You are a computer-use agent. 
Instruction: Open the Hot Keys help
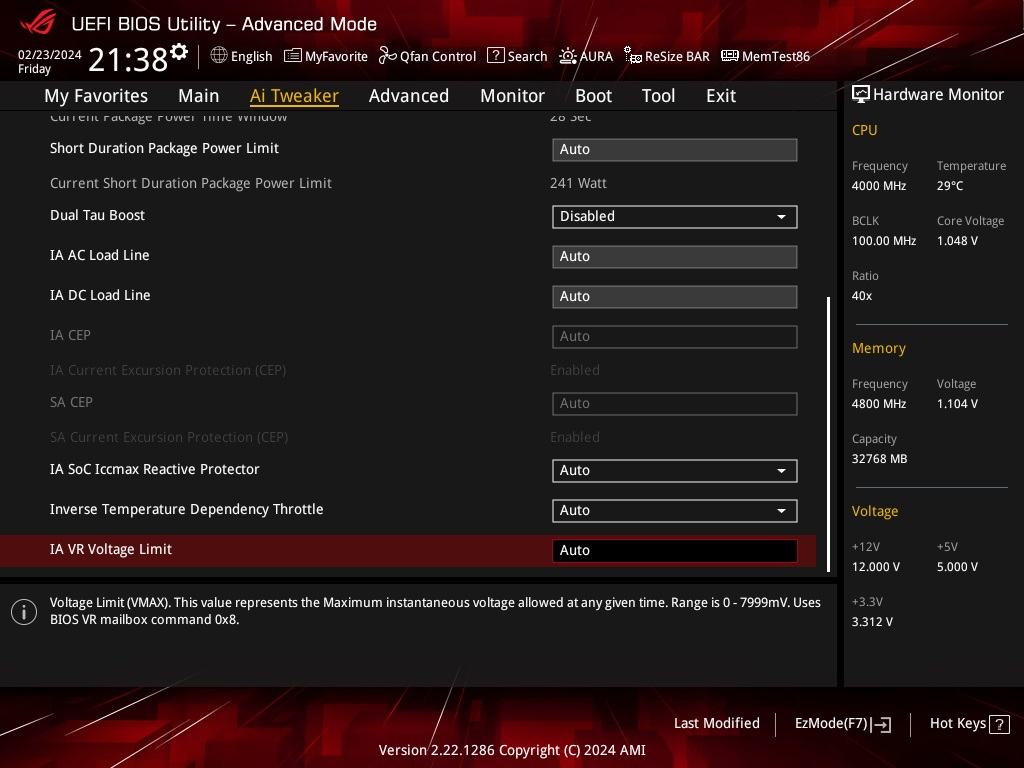969,724
